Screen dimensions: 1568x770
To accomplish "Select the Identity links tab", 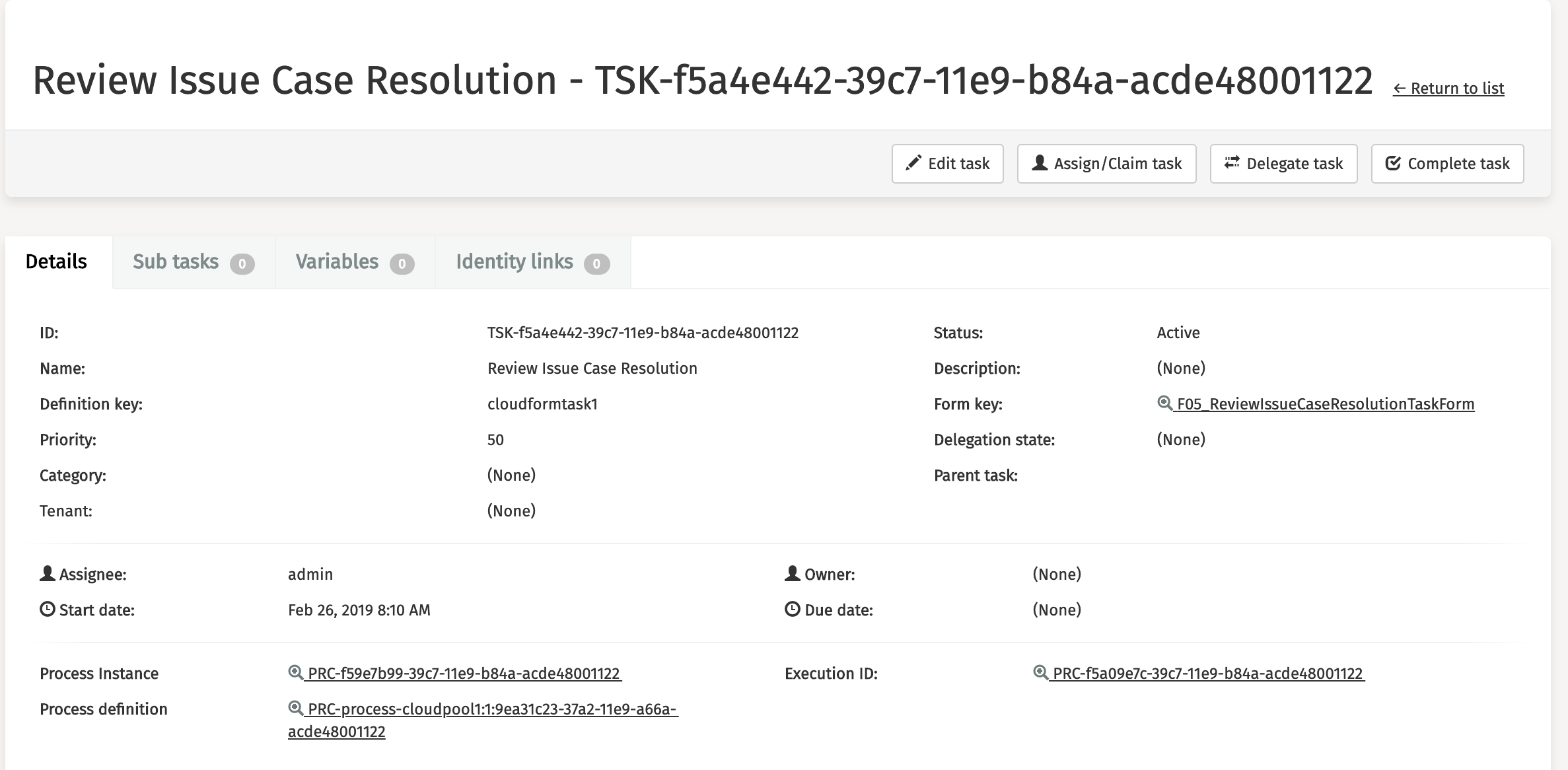I will pos(514,262).
